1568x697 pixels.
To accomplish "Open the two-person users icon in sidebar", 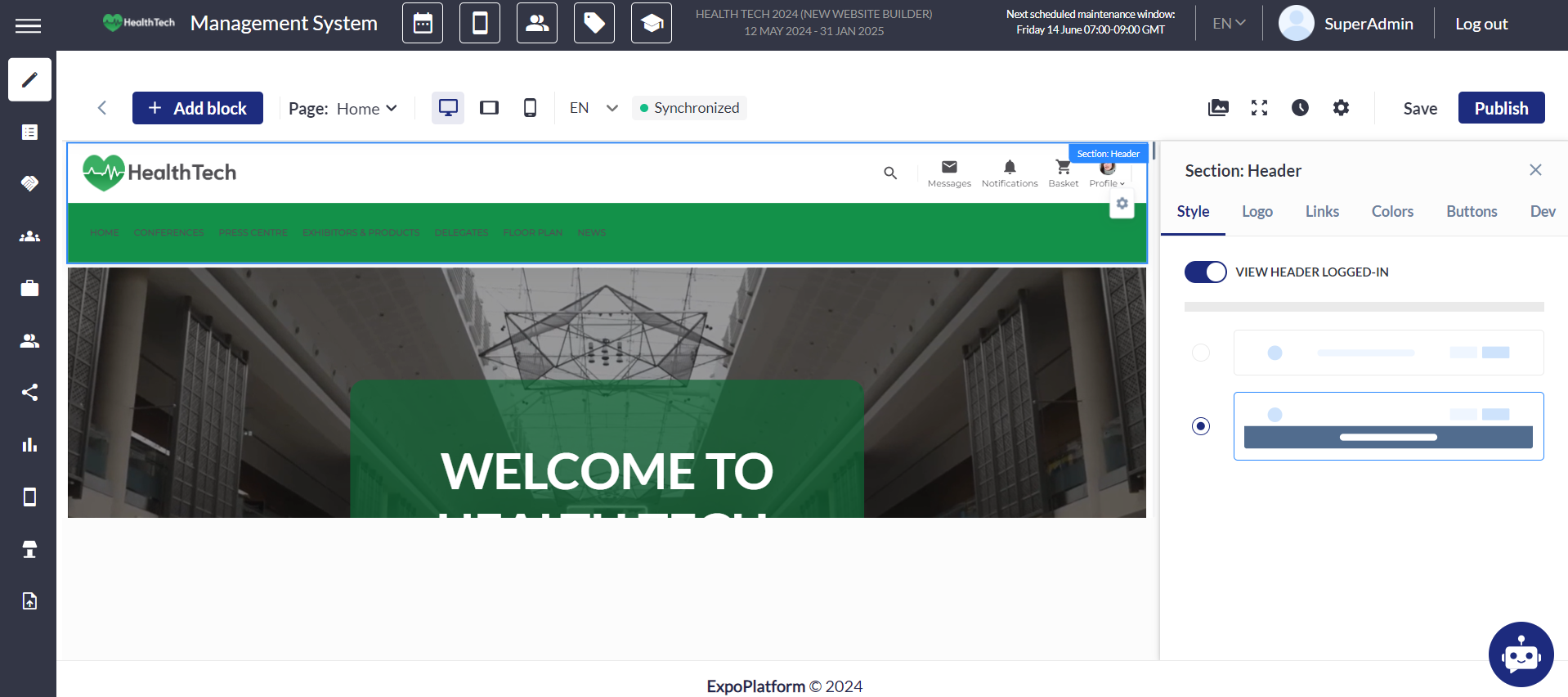I will click(x=29, y=340).
